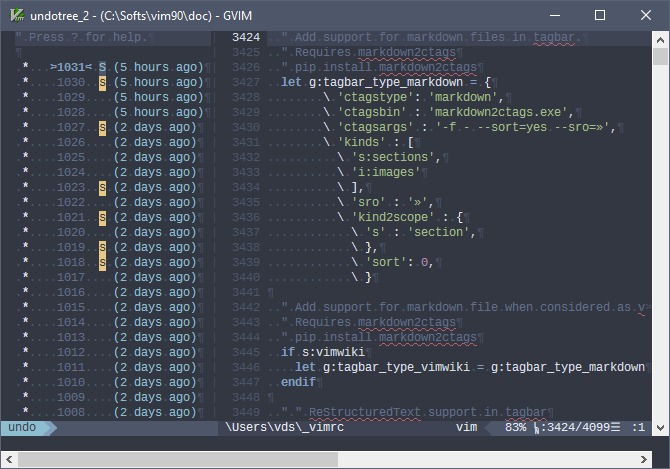Select undo state 1029 in undotree

coord(112,97)
